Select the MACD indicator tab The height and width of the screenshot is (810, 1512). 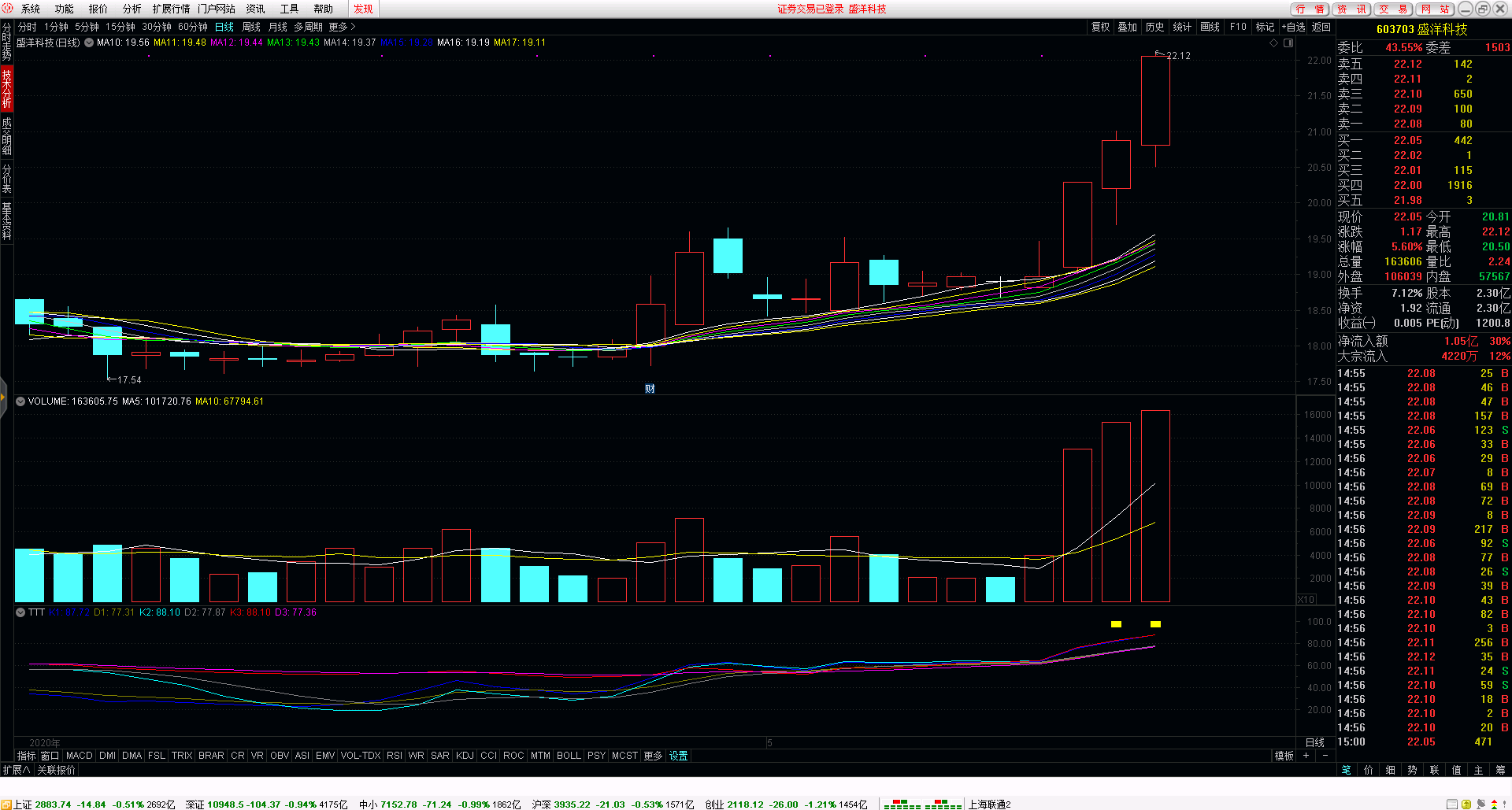(79, 756)
